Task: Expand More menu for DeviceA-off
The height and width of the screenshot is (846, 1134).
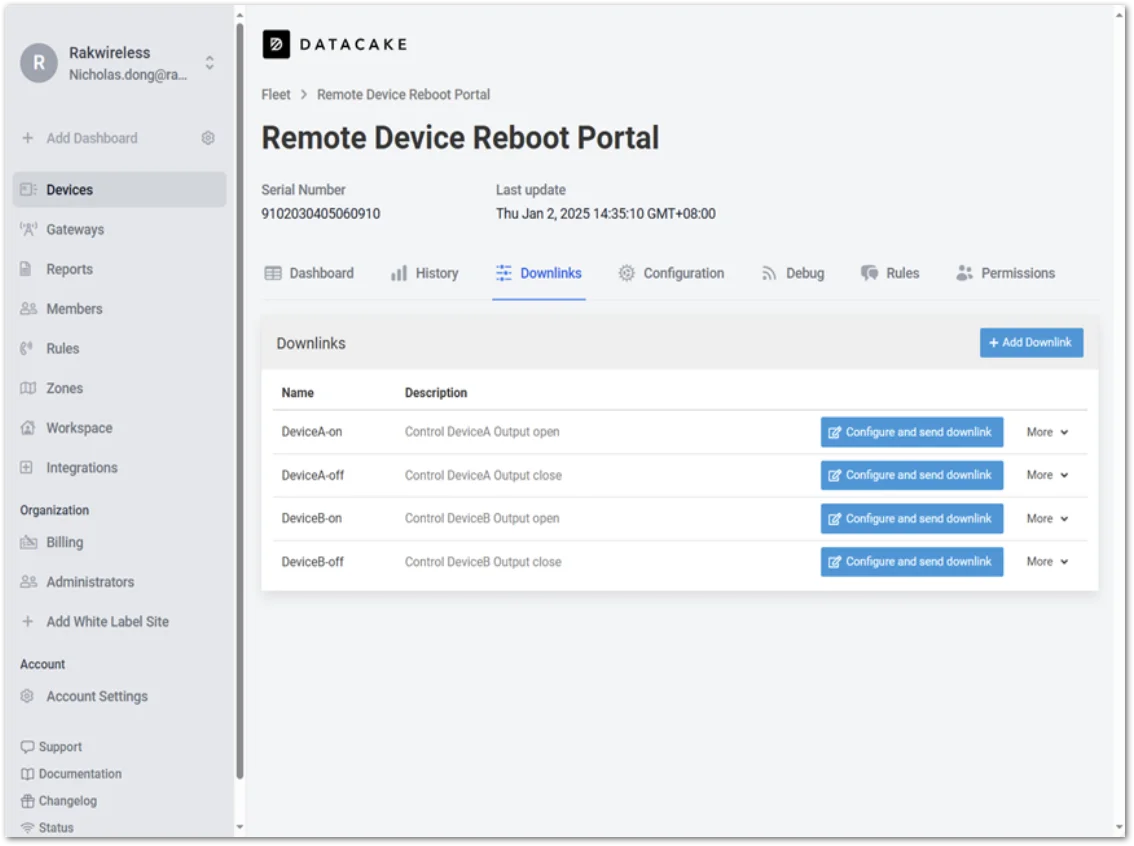Action: [1047, 475]
